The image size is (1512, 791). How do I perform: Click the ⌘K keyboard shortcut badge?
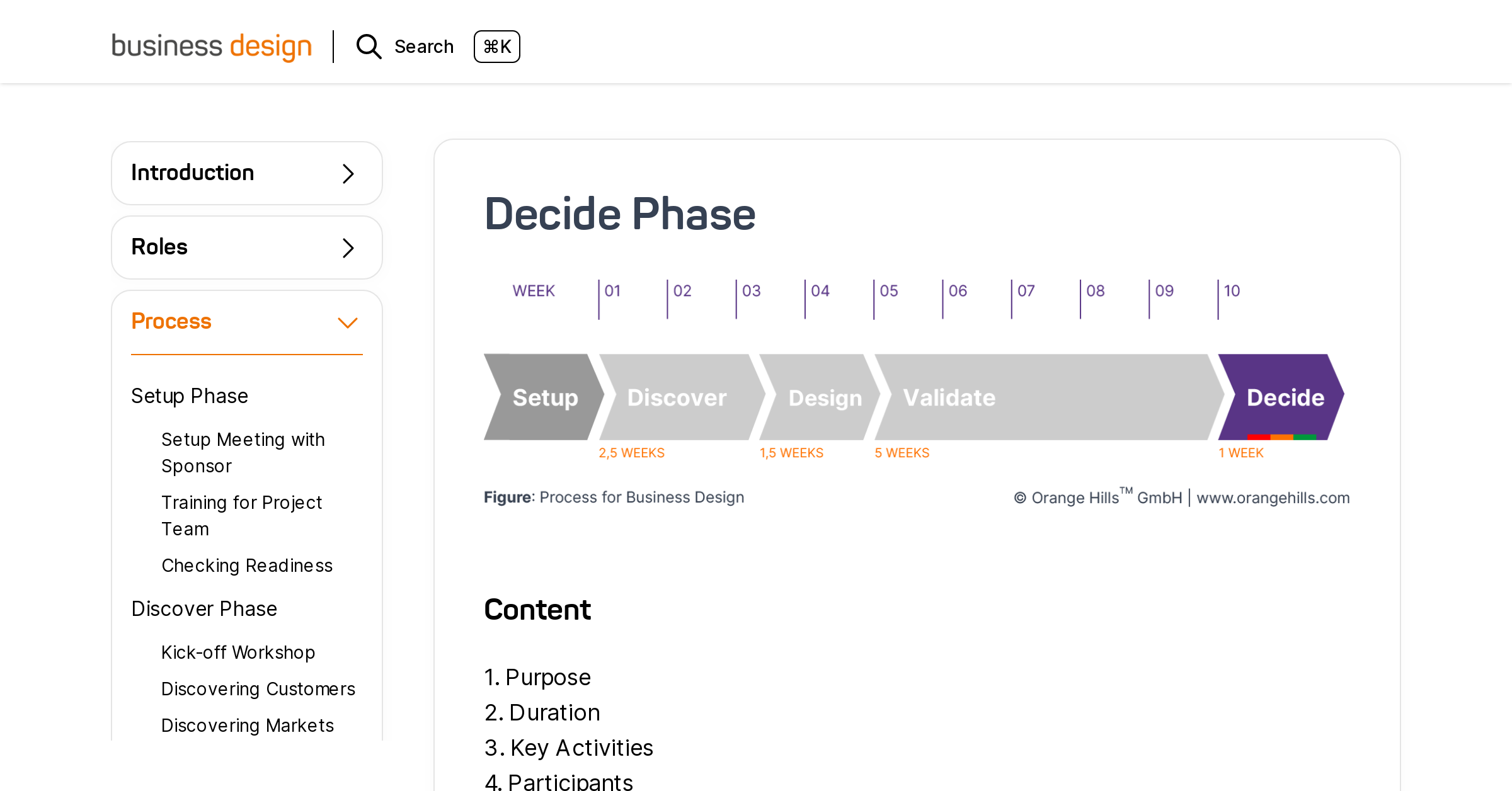[497, 47]
